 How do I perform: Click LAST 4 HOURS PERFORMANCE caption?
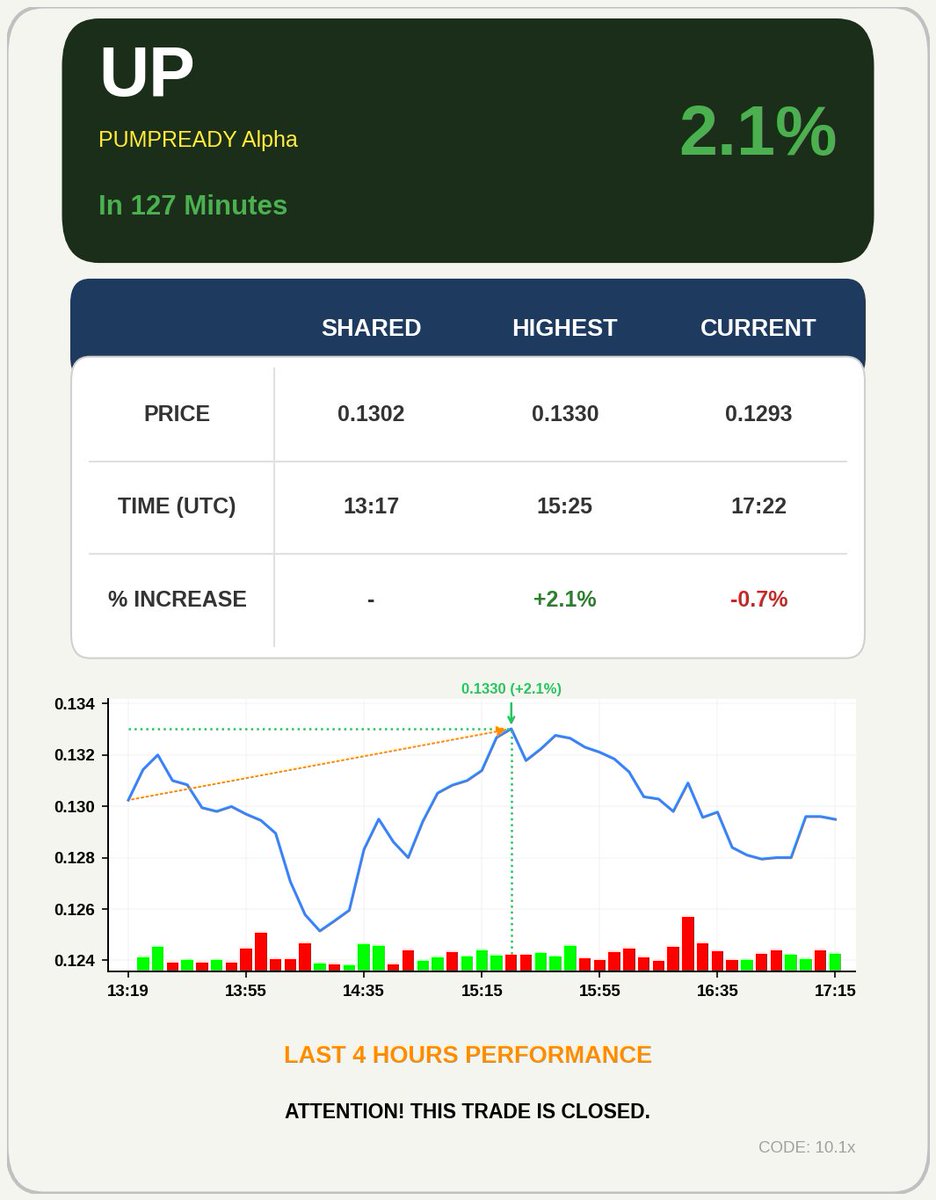[x=468, y=1055]
